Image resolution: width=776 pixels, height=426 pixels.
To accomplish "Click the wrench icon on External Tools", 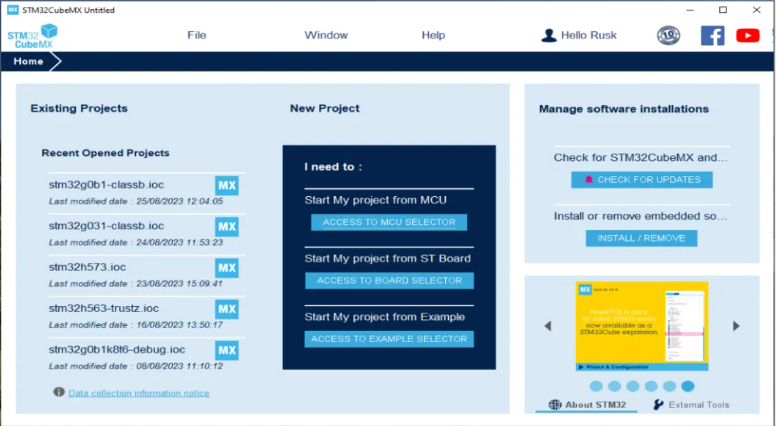I will click(x=658, y=405).
